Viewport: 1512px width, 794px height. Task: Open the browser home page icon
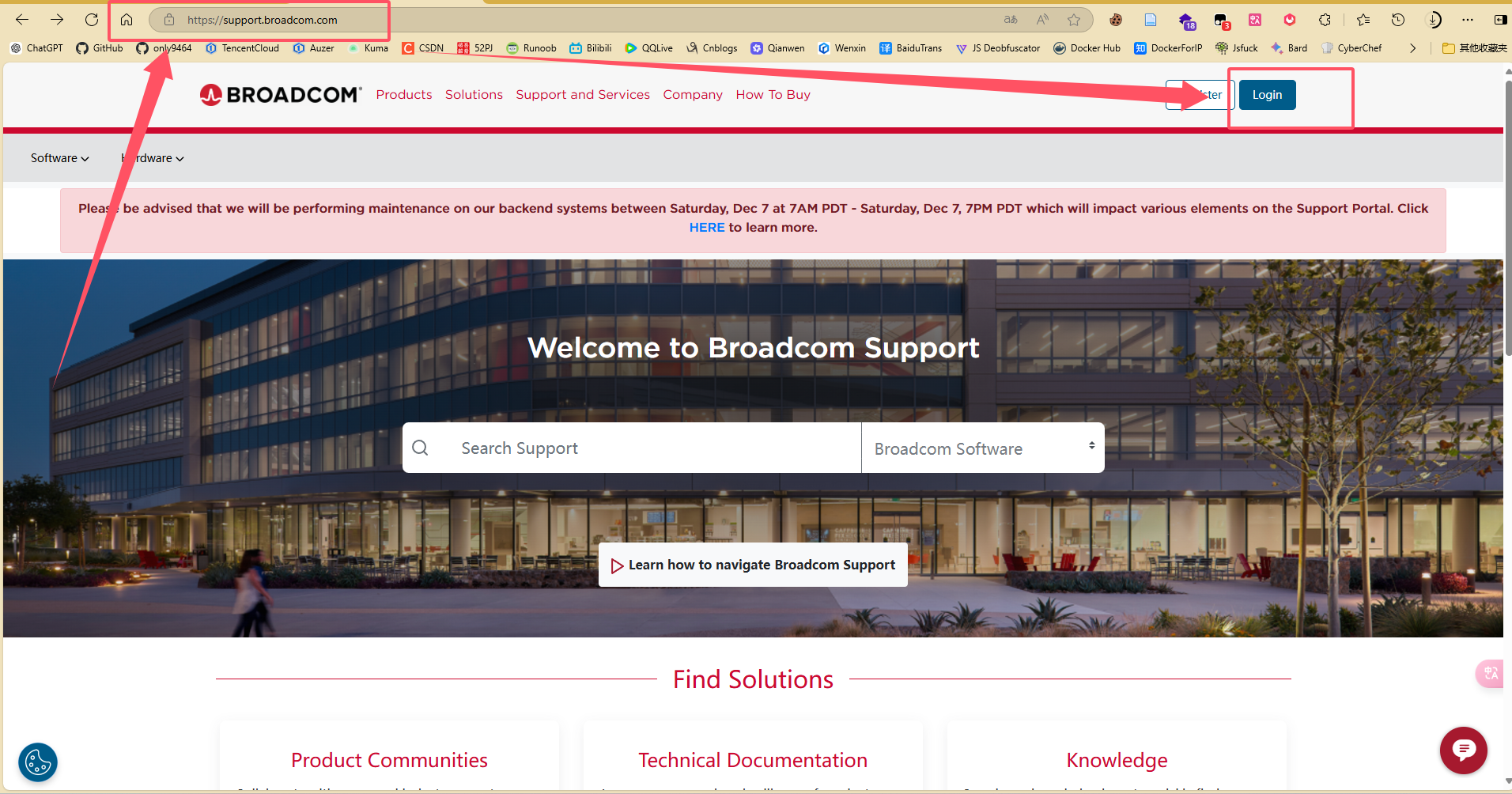[127, 20]
